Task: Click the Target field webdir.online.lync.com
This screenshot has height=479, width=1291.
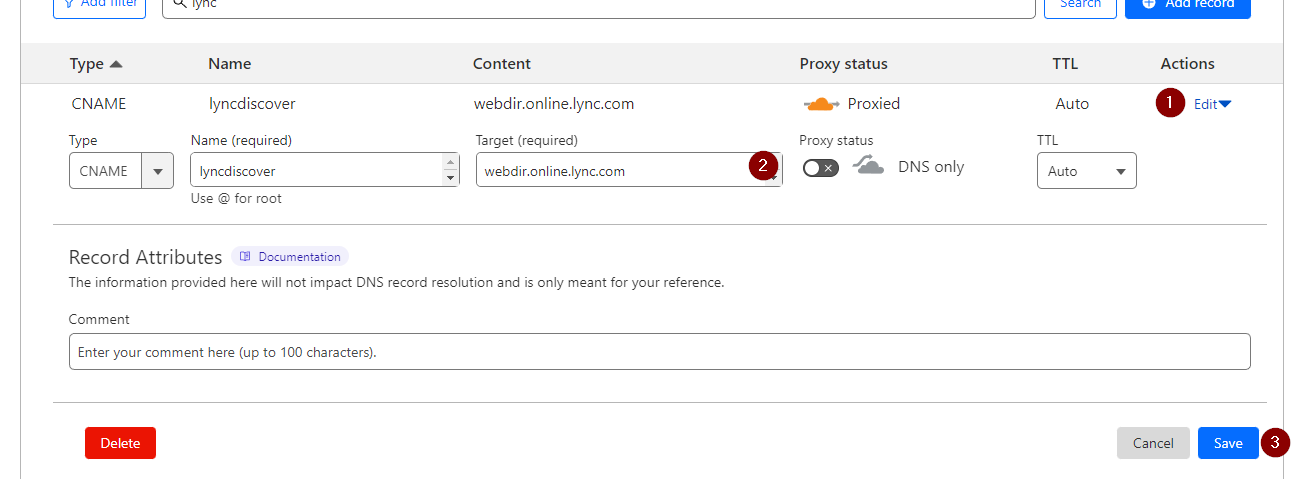Action: pyautogui.click(x=629, y=170)
